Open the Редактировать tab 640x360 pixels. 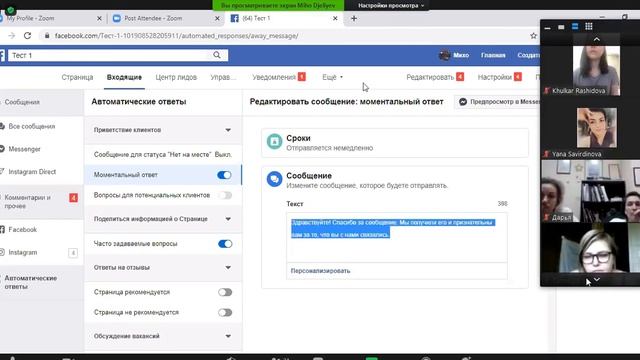pos(435,77)
